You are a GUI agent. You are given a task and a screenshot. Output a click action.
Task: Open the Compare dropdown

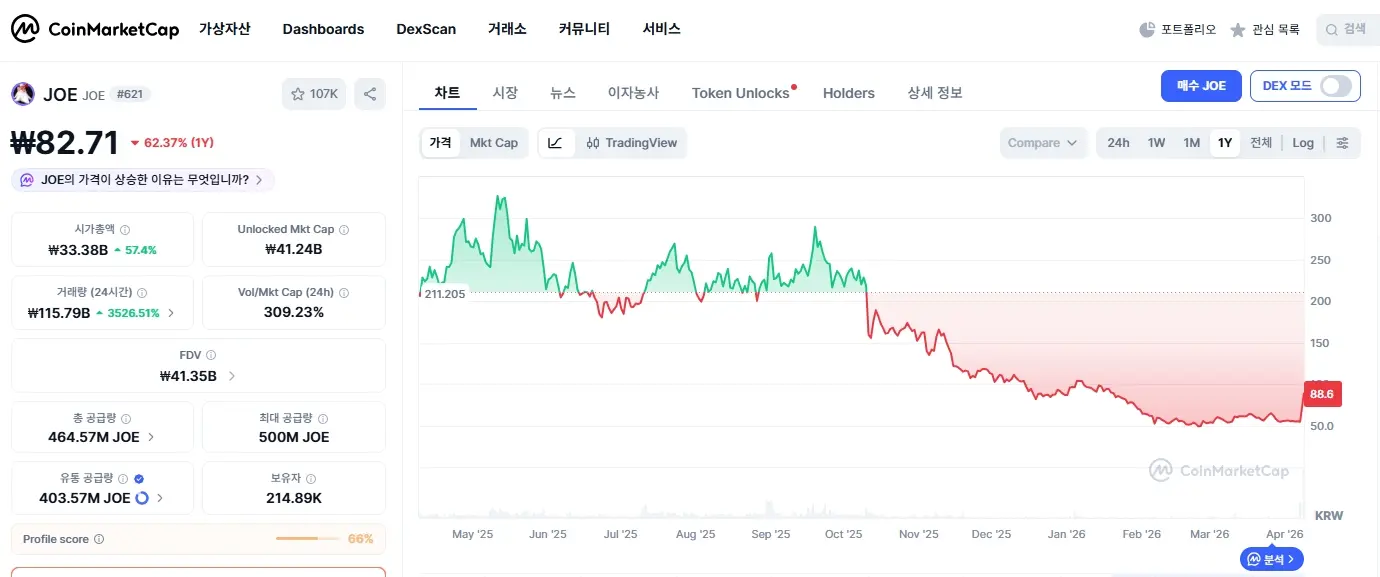click(1042, 142)
